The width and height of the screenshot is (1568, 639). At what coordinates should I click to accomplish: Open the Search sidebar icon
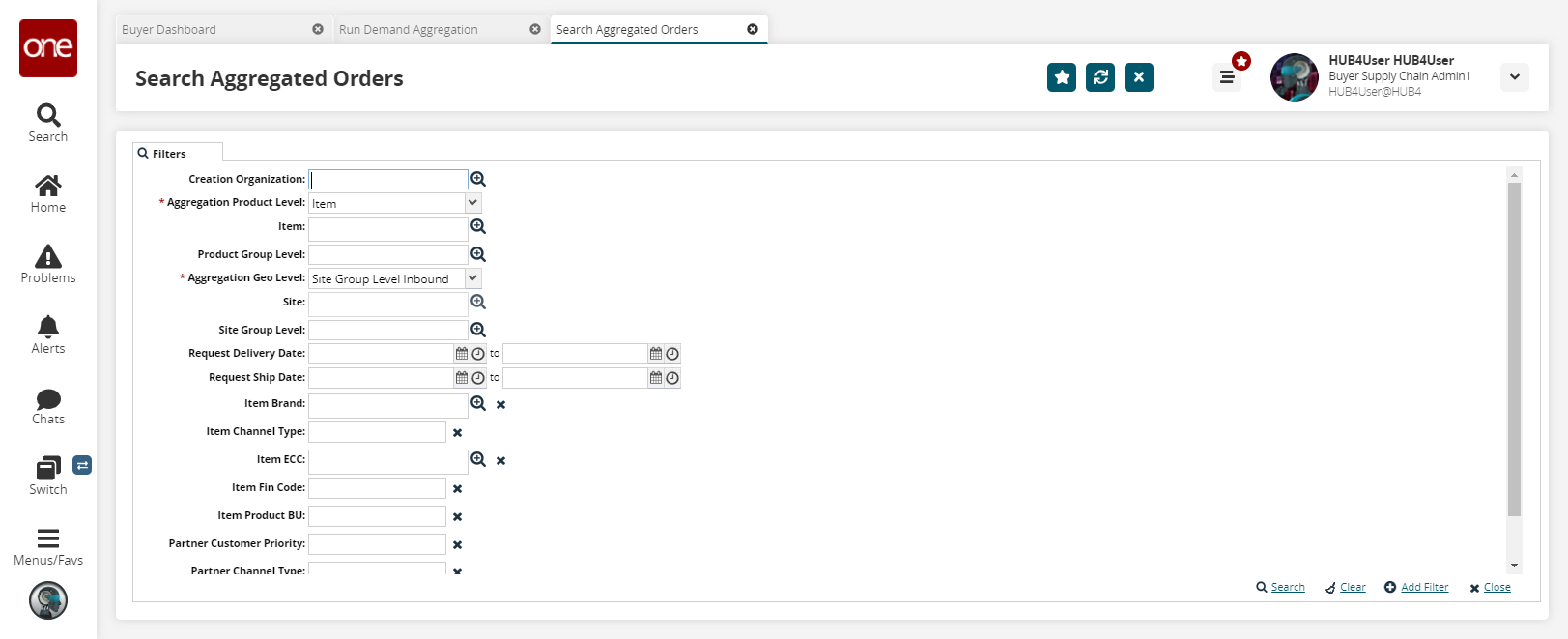(x=48, y=123)
